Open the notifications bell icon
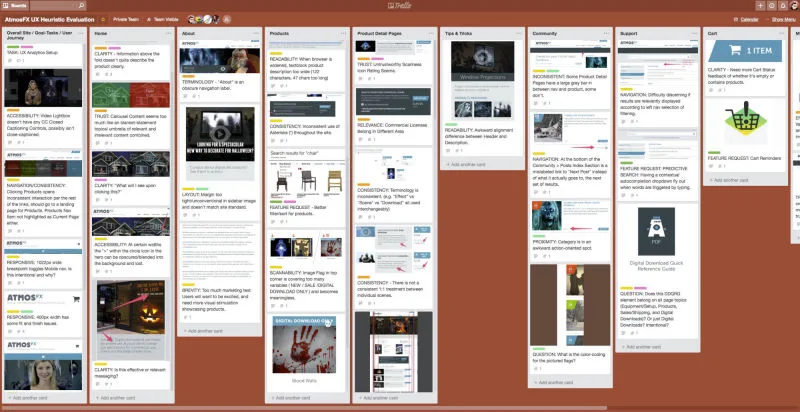 pyautogui.click(x=783, y=6)
